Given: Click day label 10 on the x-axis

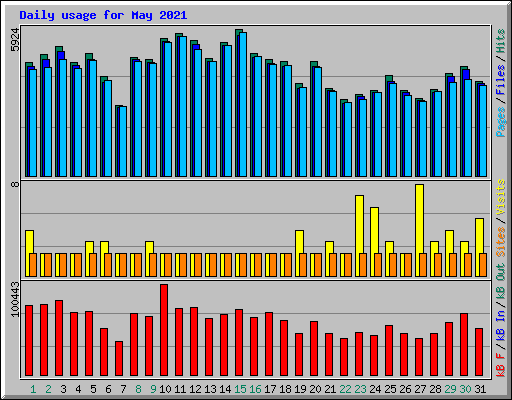Looking at the screenshot, I should [165, 389].
